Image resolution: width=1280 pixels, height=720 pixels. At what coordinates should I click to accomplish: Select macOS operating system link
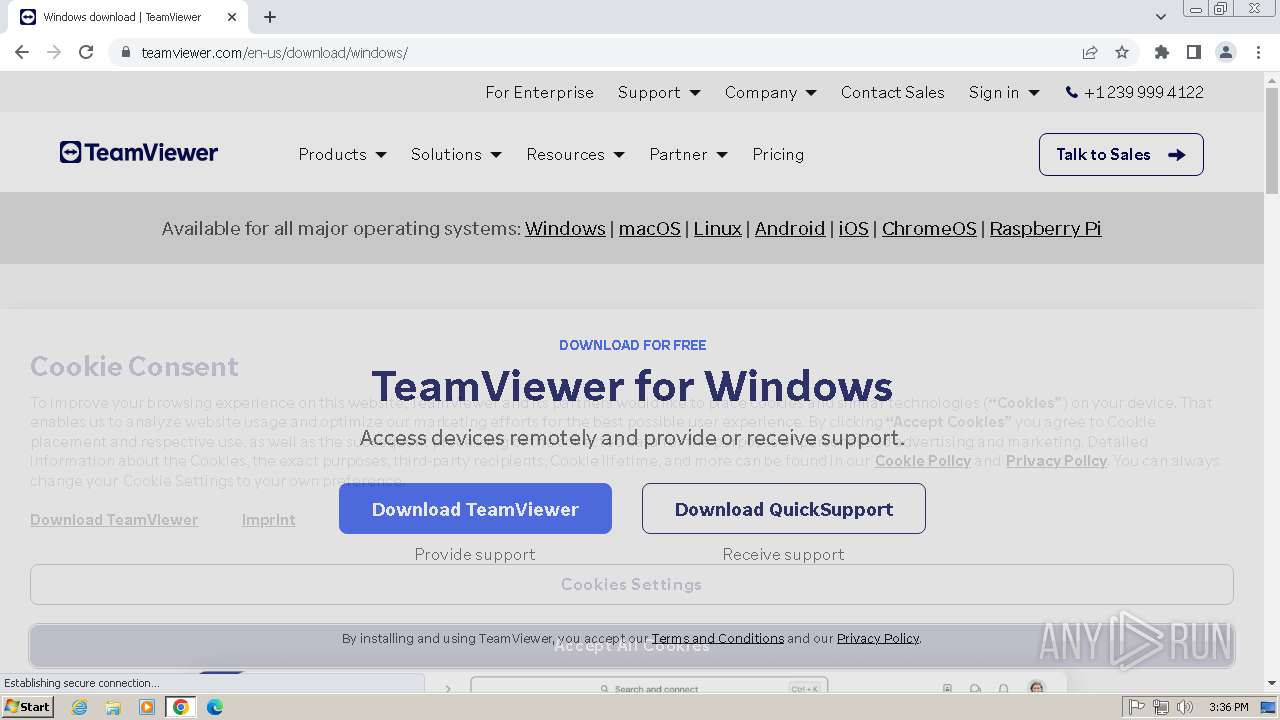click(x=650, y=228)
